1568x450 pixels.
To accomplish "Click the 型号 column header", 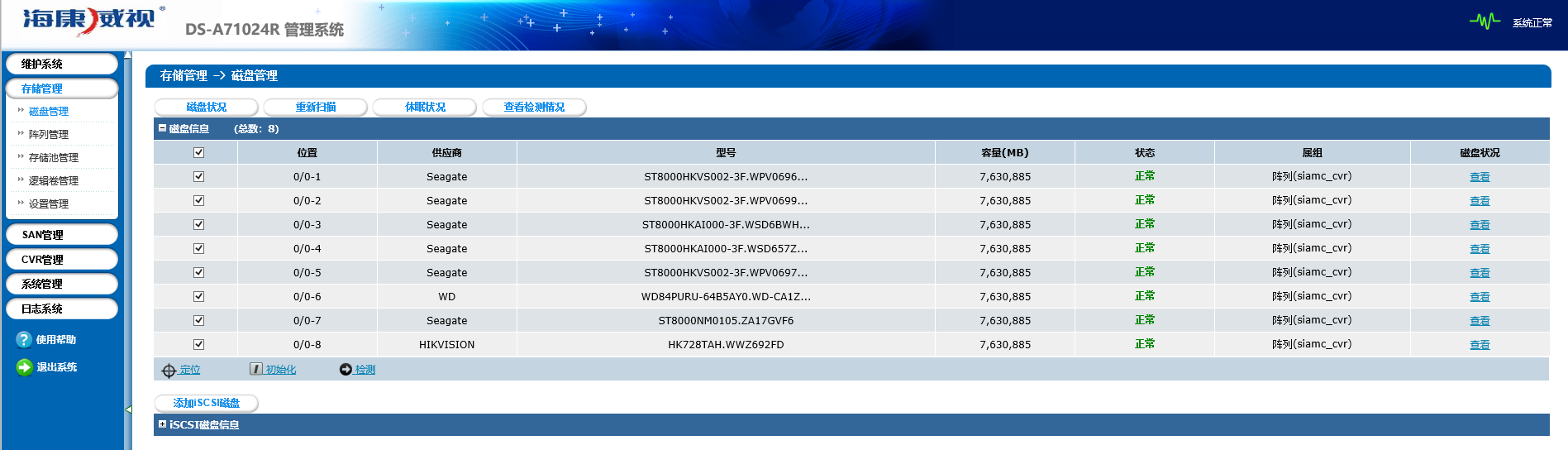I will 726,152.
